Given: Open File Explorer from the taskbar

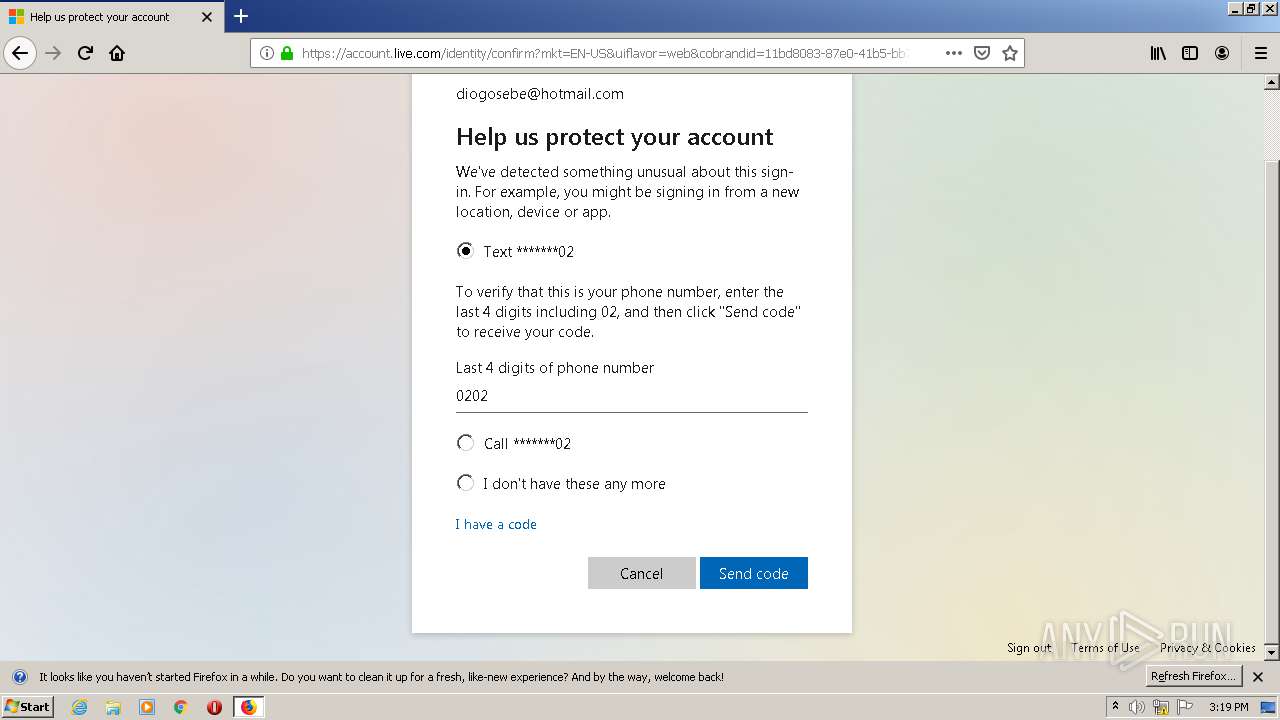Looking at the screenshot, I should (x=113, y=707).
